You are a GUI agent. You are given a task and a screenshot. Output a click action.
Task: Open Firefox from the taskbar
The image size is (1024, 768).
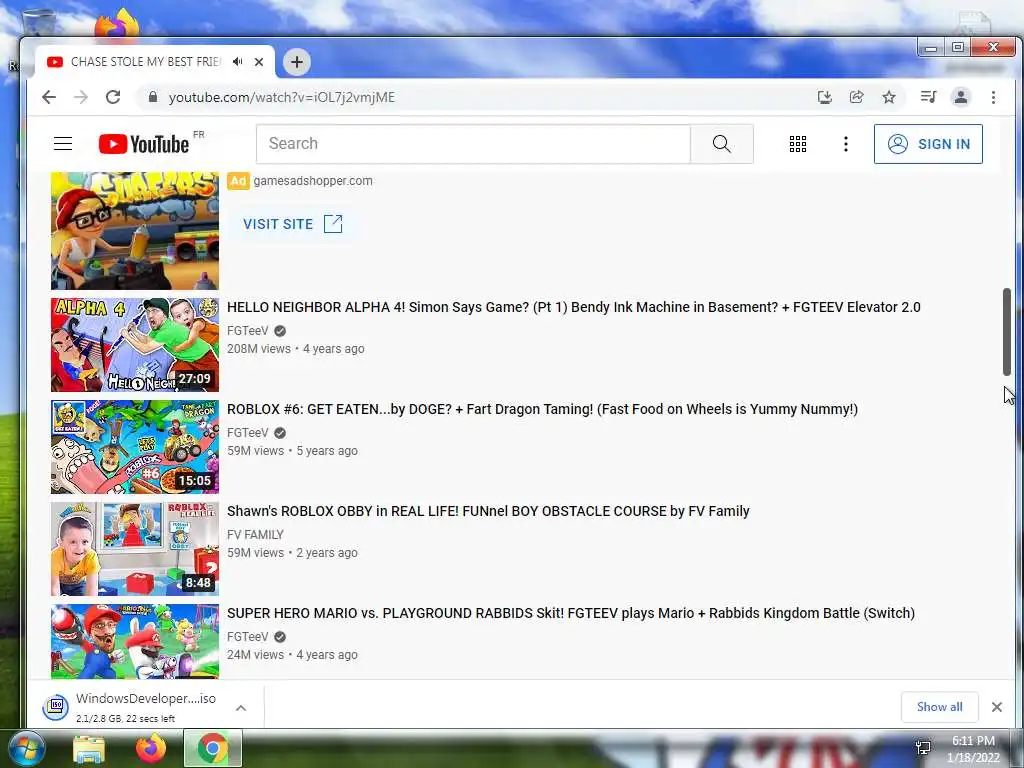151,748
